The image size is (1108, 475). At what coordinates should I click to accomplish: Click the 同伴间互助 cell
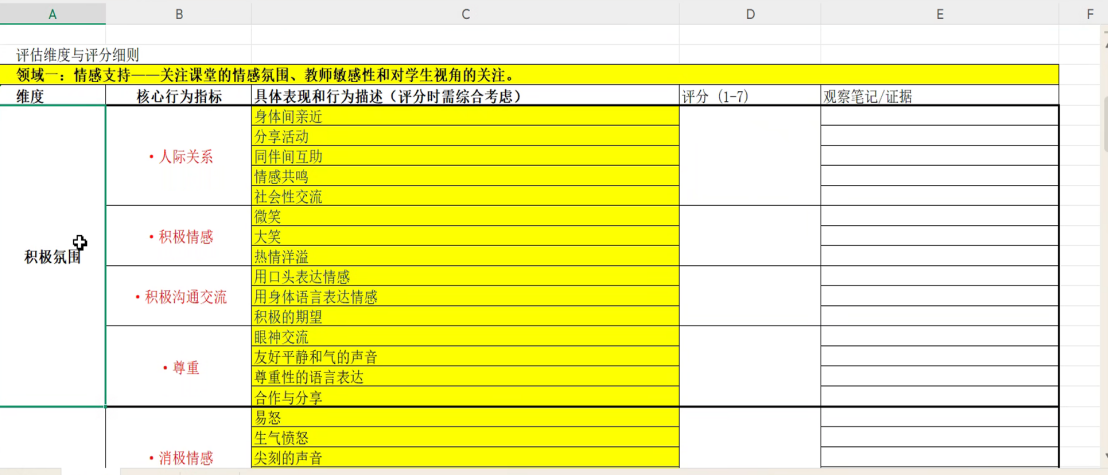point(465,157)
